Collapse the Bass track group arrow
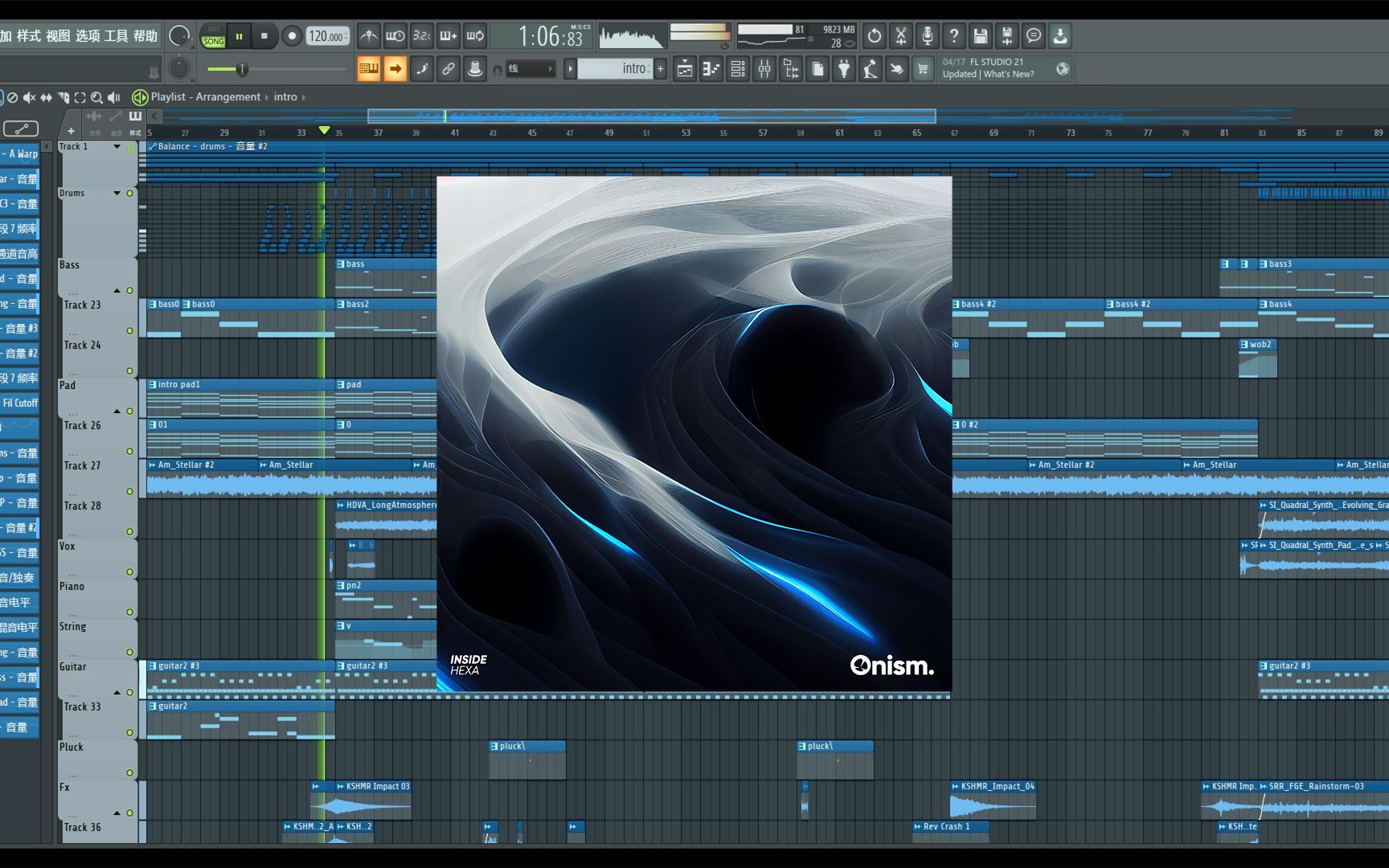Image resolution: width=1389 pixels, height=868 pixels. [117, 291]
